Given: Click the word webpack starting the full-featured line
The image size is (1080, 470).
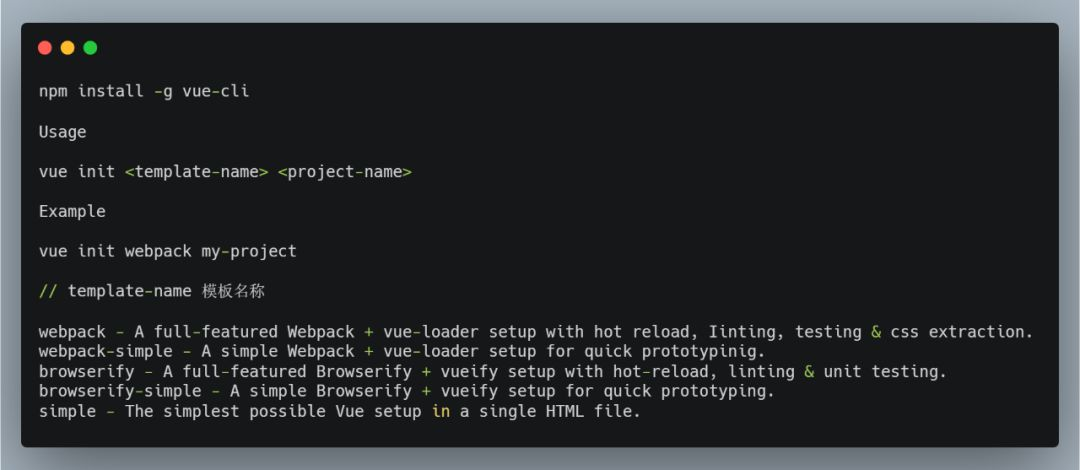Looking at the screenshot, I should (72, 332).
